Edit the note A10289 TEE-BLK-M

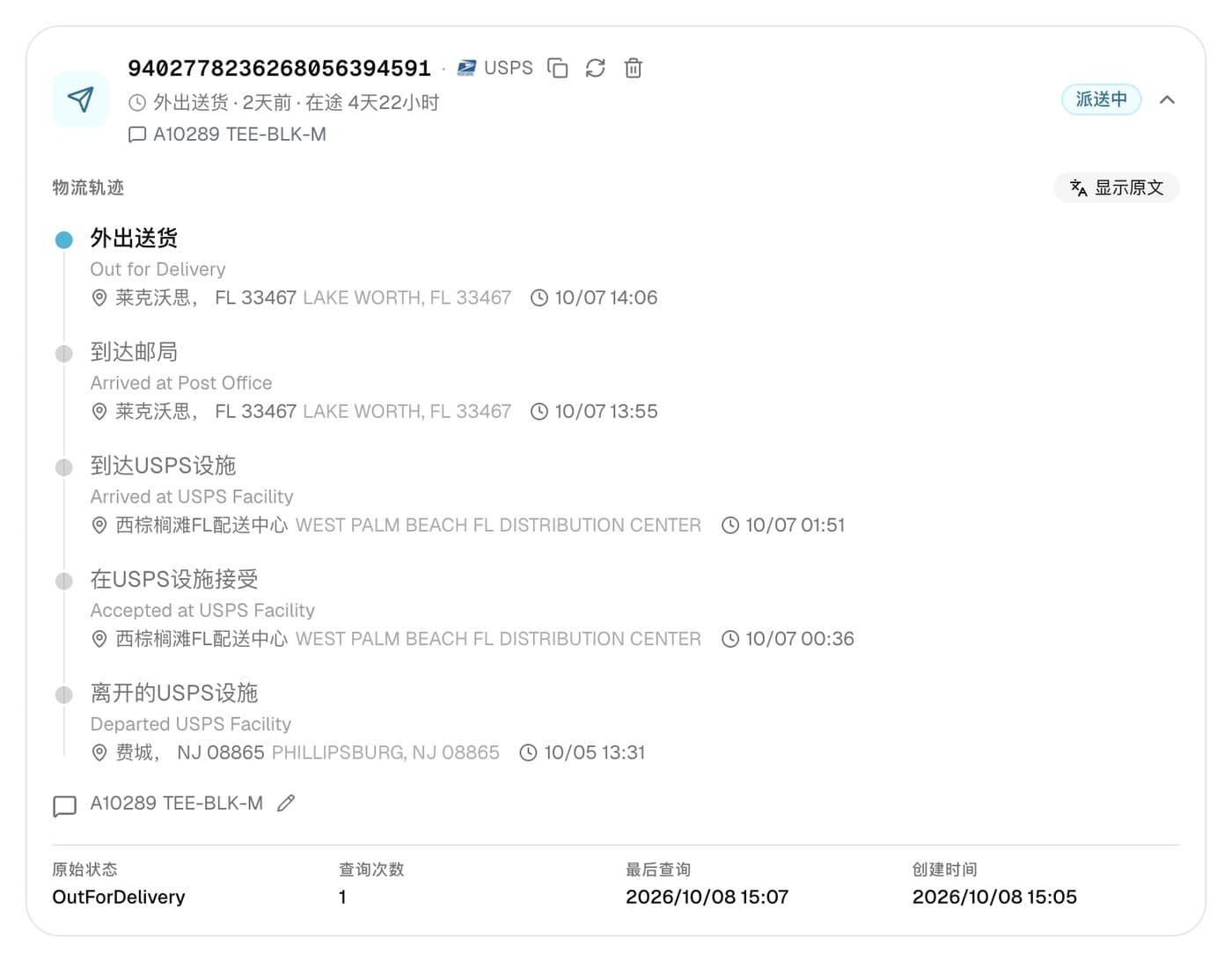pyautogui.click(x=286, y=803)
